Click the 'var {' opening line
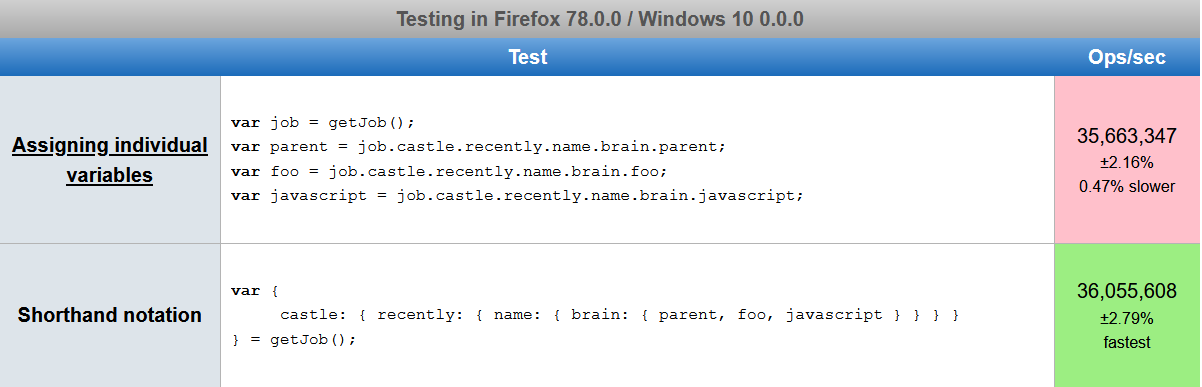Image resolution: width=1202 pixels, height=387 pixels. [x=254, y=291]
